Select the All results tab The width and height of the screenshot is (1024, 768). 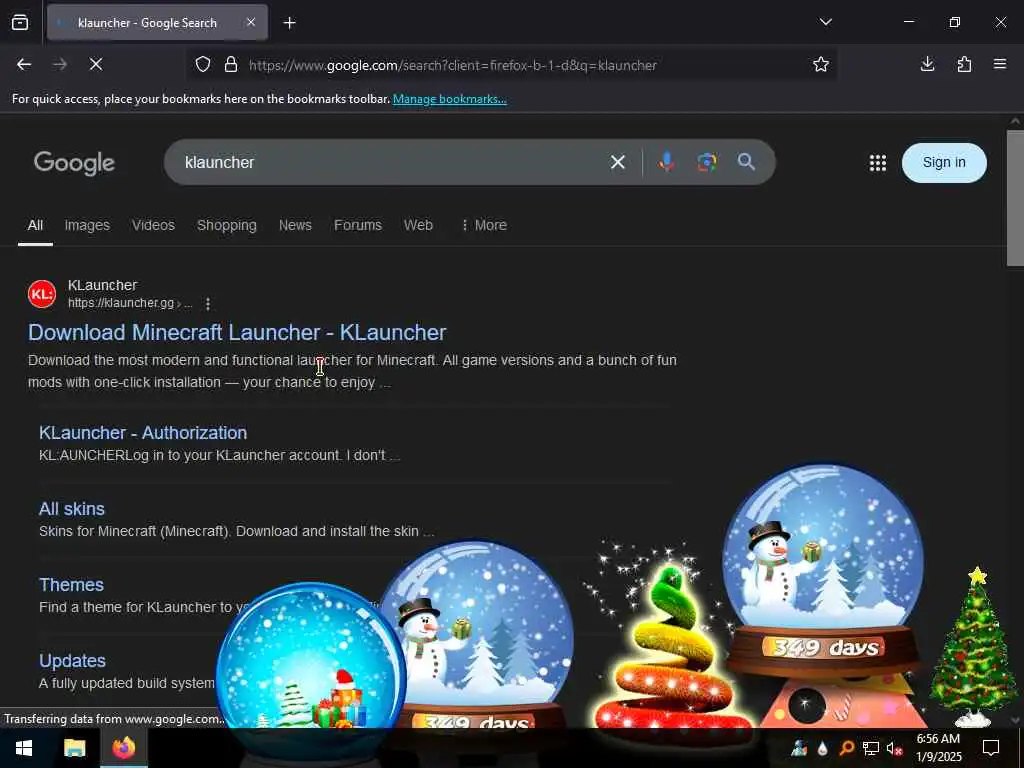tap(35, 225)
